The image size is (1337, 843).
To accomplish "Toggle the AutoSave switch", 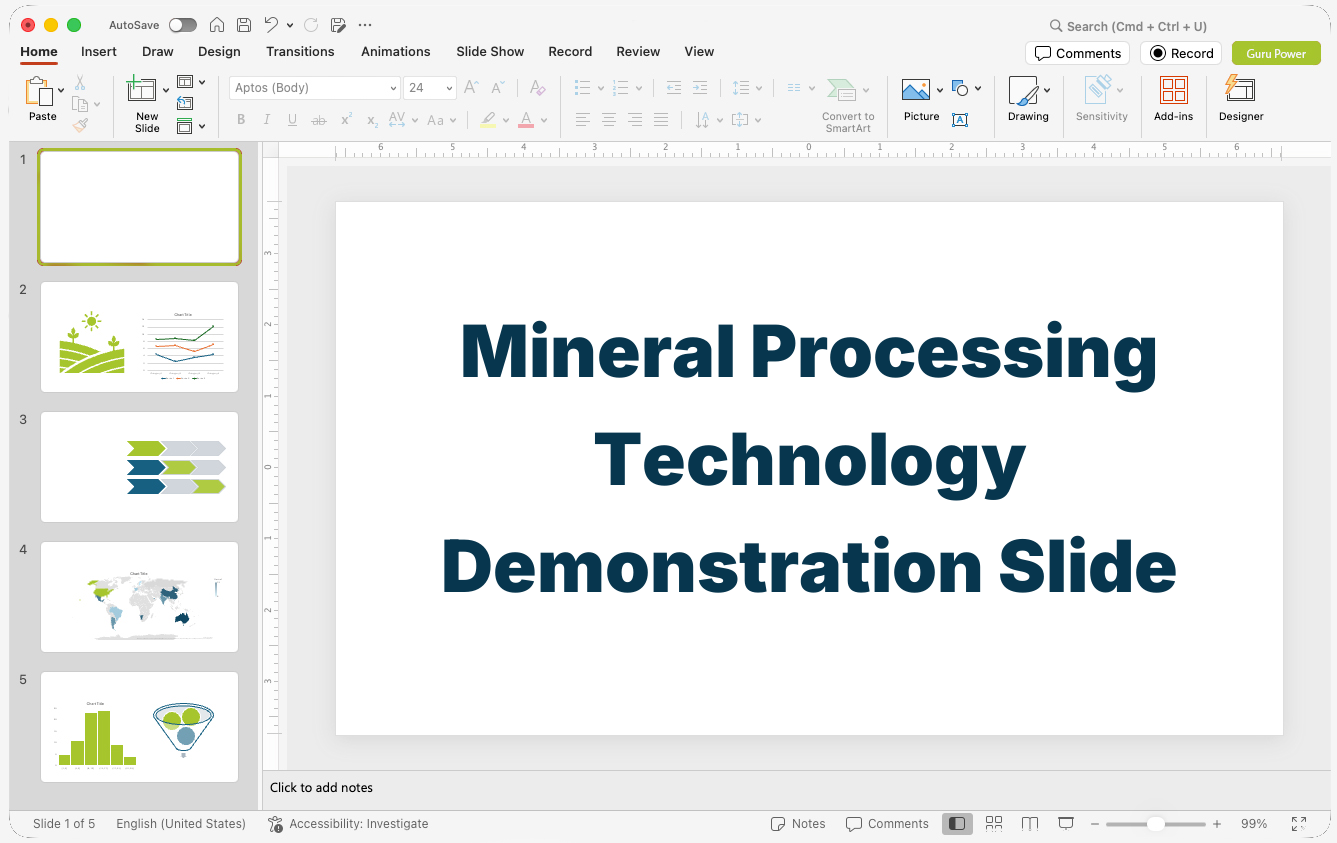I will [x=183, y=25].
